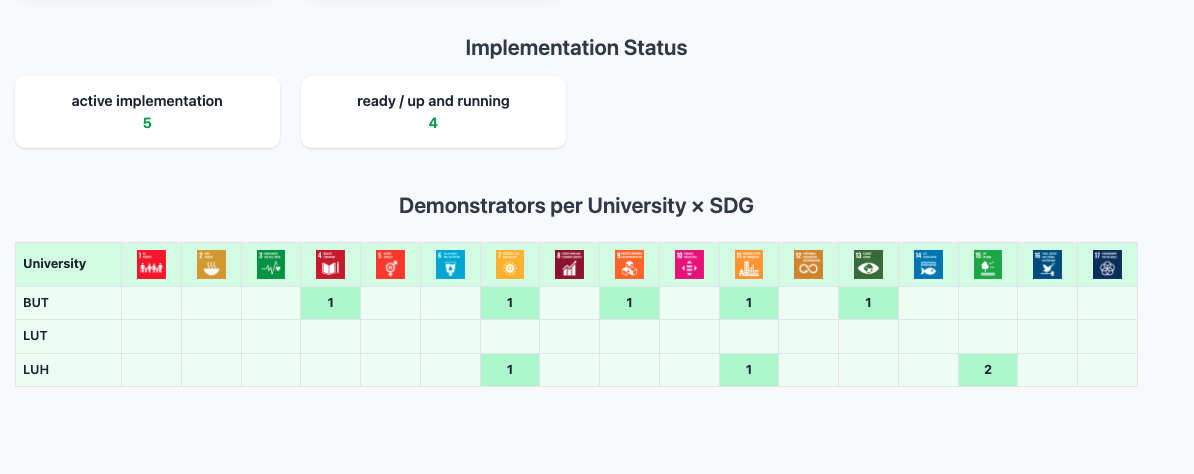Click the ready / up and running count 4
Screen dimensions: 1194x474
coord(433,123)
